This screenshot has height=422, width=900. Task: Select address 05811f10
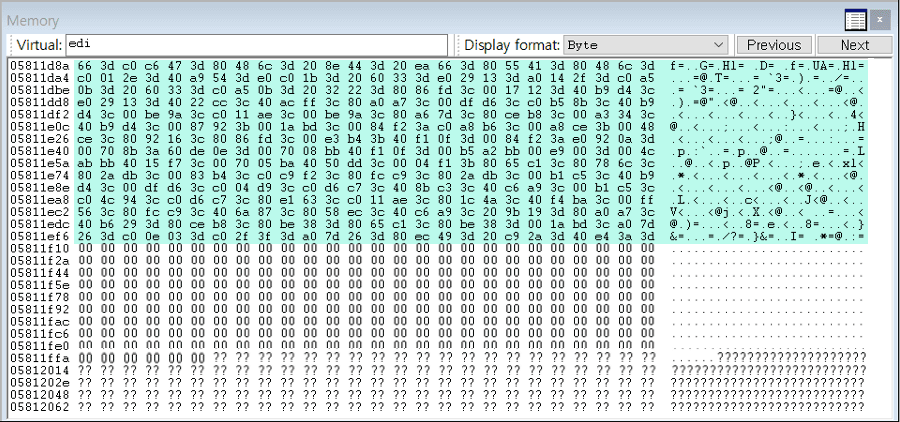pos(40,247)
